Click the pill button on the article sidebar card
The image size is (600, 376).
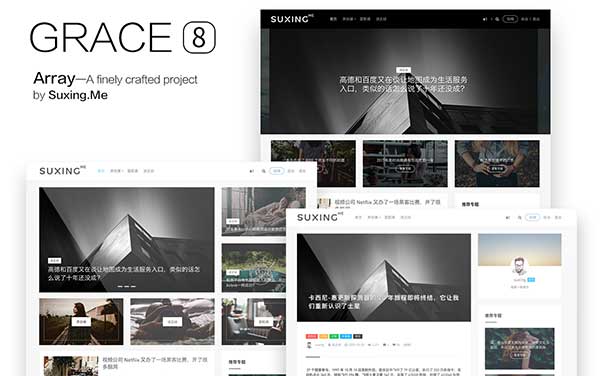tap(520, 355)
